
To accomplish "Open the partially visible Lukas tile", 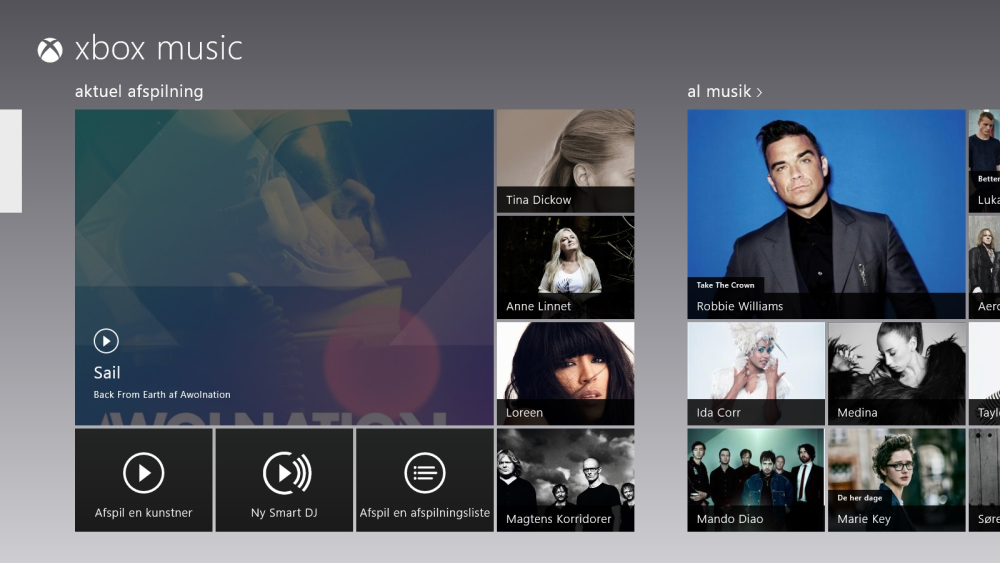I will point(984,161).
